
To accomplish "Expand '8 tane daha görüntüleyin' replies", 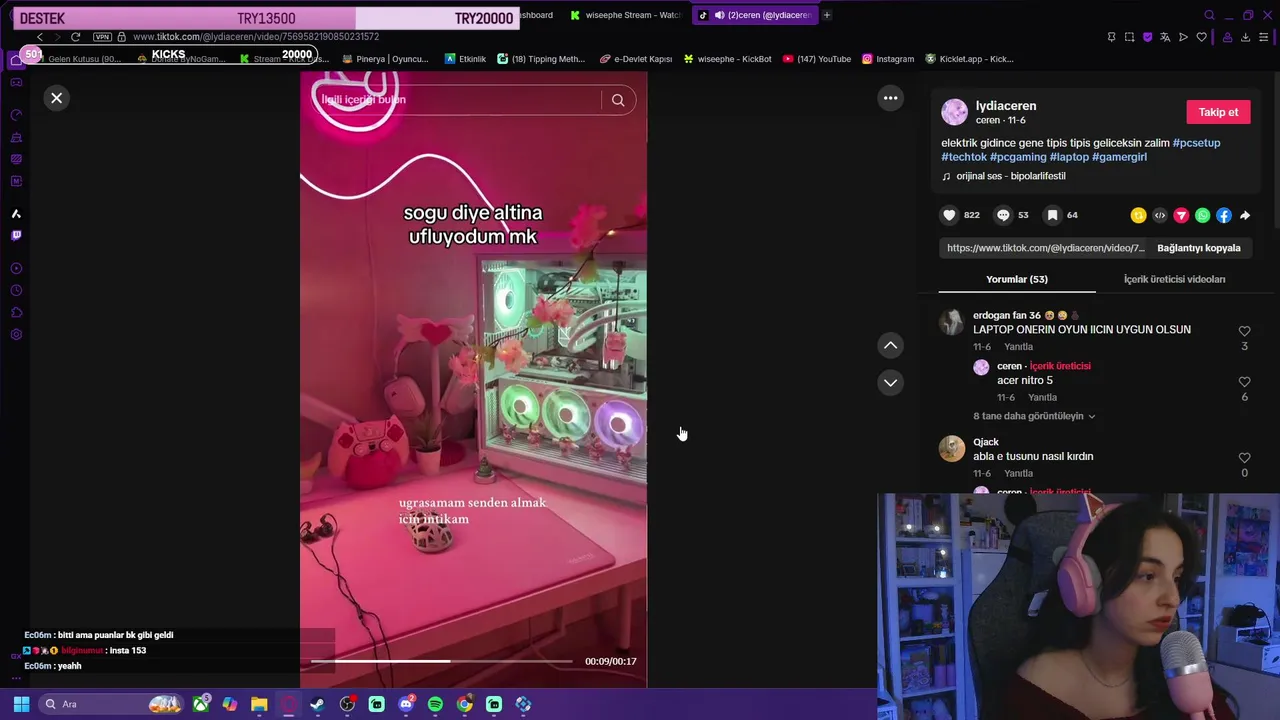I will point(1034,416).
